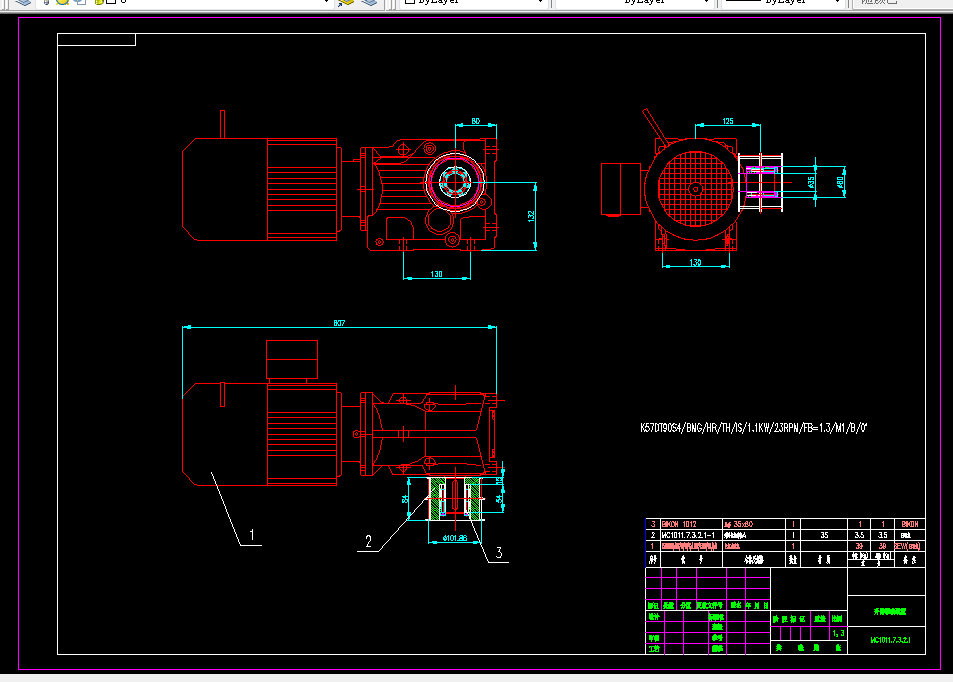
Task: Select the output shaft hub circle in the front view
Action: [x=455, y=182]
